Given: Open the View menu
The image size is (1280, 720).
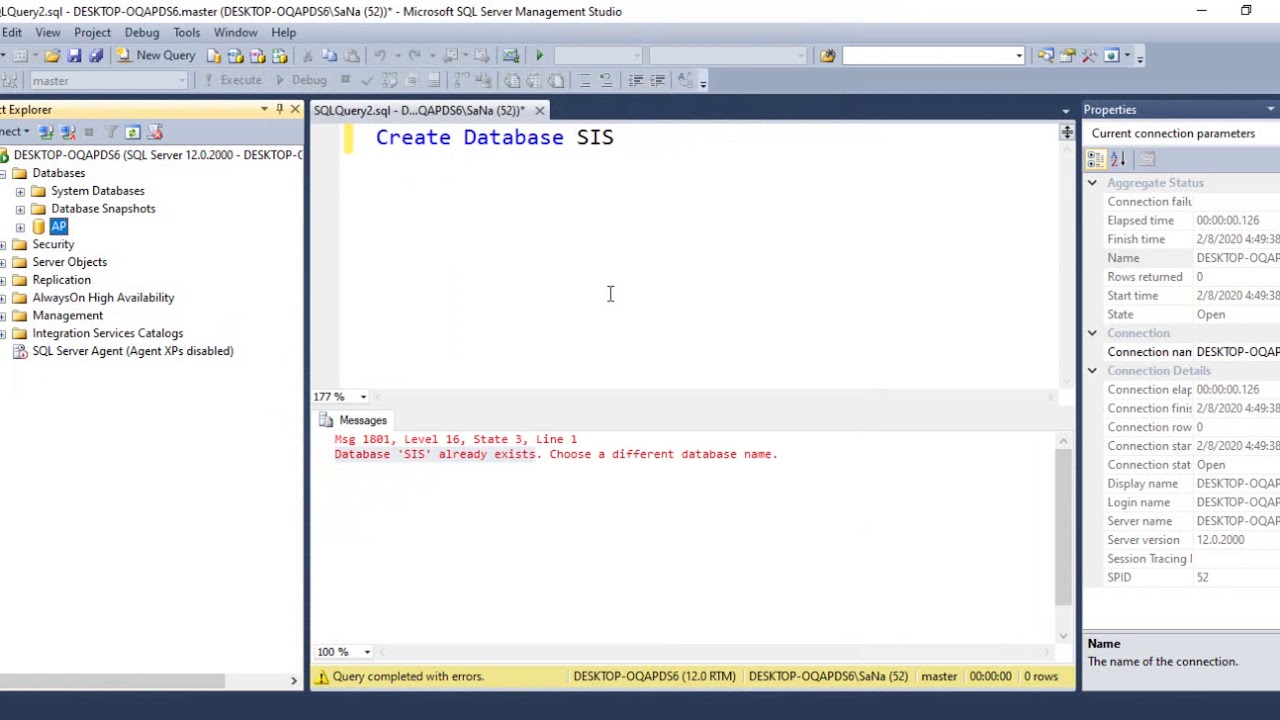Looking at the screenshot, I should [48, 32].
